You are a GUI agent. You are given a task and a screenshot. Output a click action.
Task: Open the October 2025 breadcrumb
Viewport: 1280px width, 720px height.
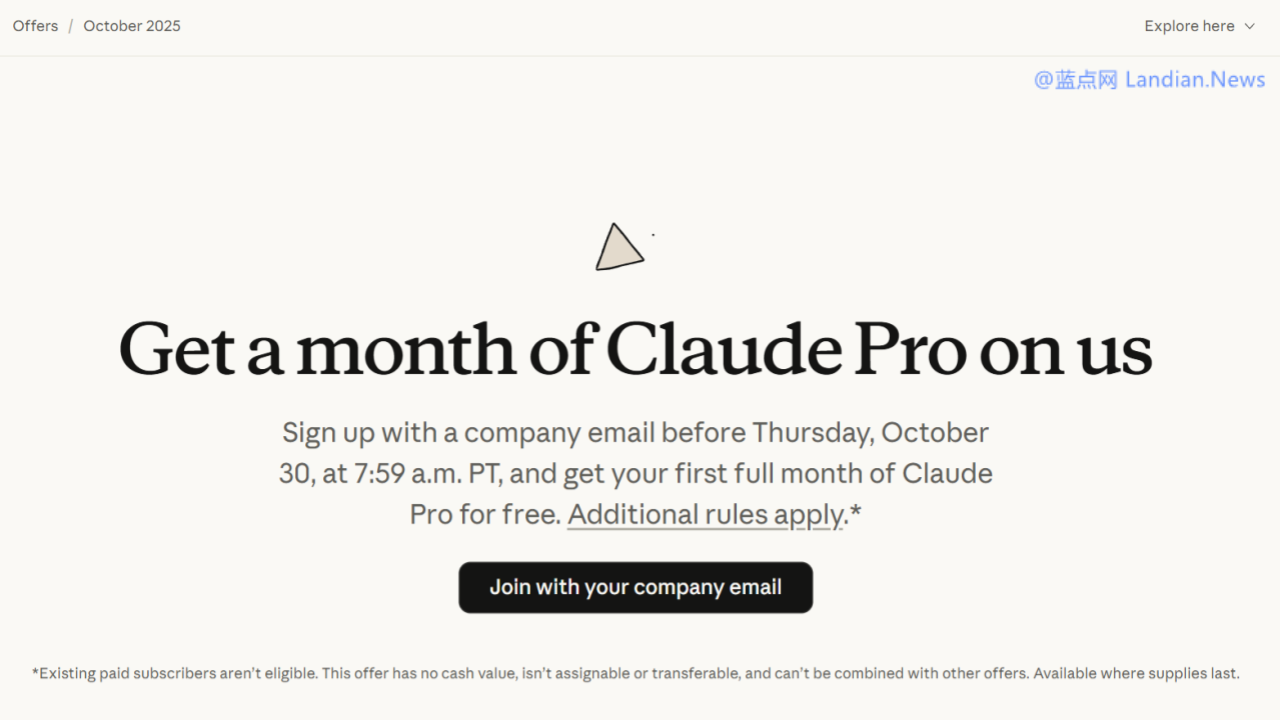[x=132, y=26]
